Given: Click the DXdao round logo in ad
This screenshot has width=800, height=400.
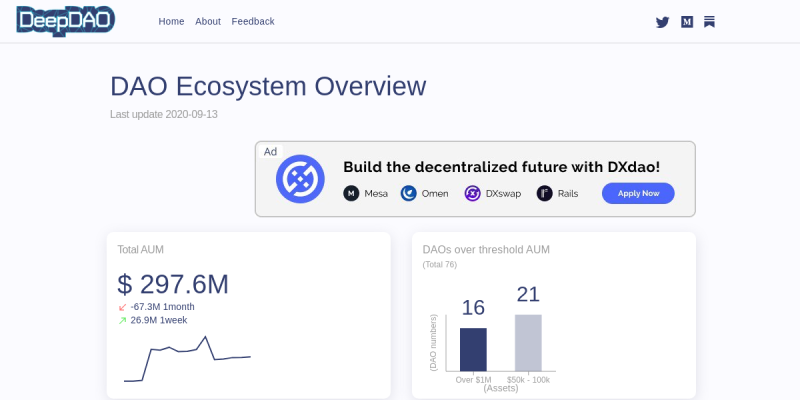Looking at the screenshot, I should coord(301,180).
